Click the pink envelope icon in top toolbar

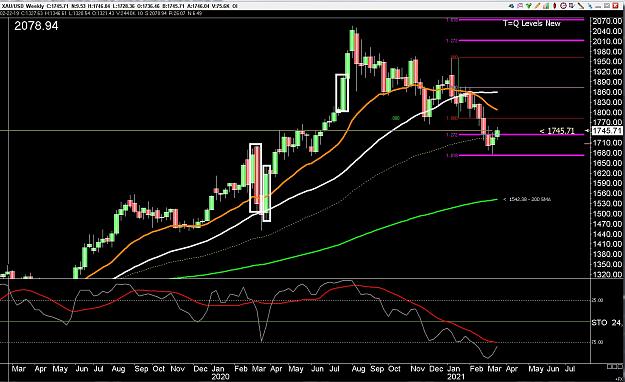(520, 6)
